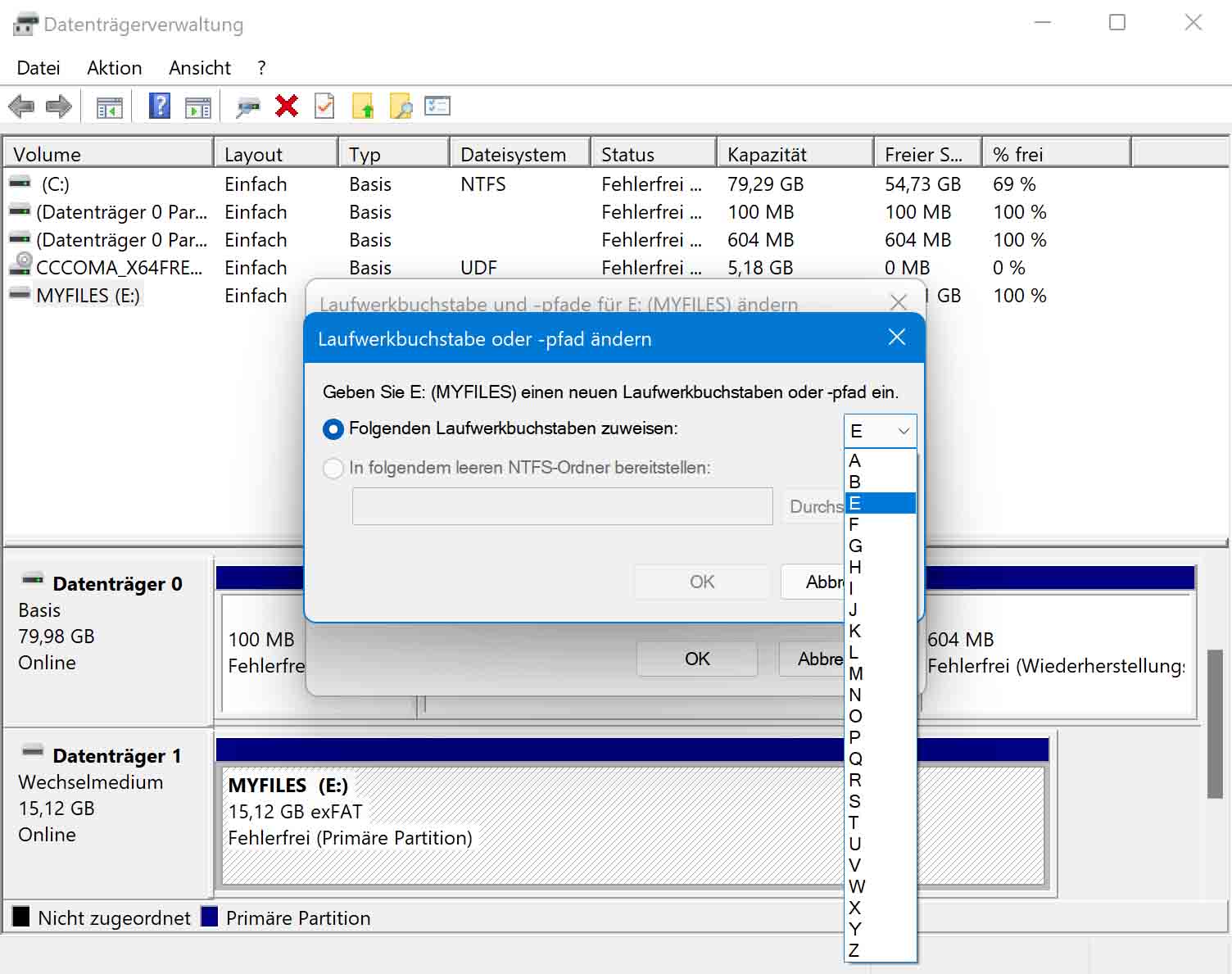This screenshot has width=1232, height=974.
Task: Click the Back arrow toolbar icon
Action: (x=21, y=106)
